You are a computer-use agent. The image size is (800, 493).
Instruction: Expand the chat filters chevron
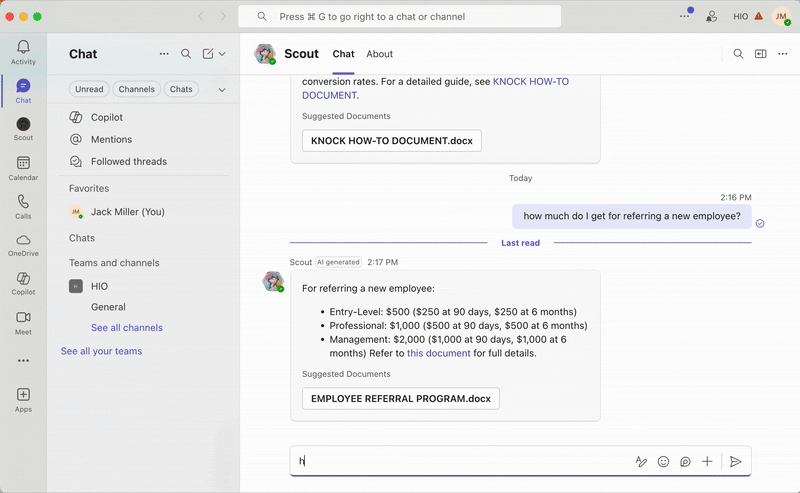(222, 89)
